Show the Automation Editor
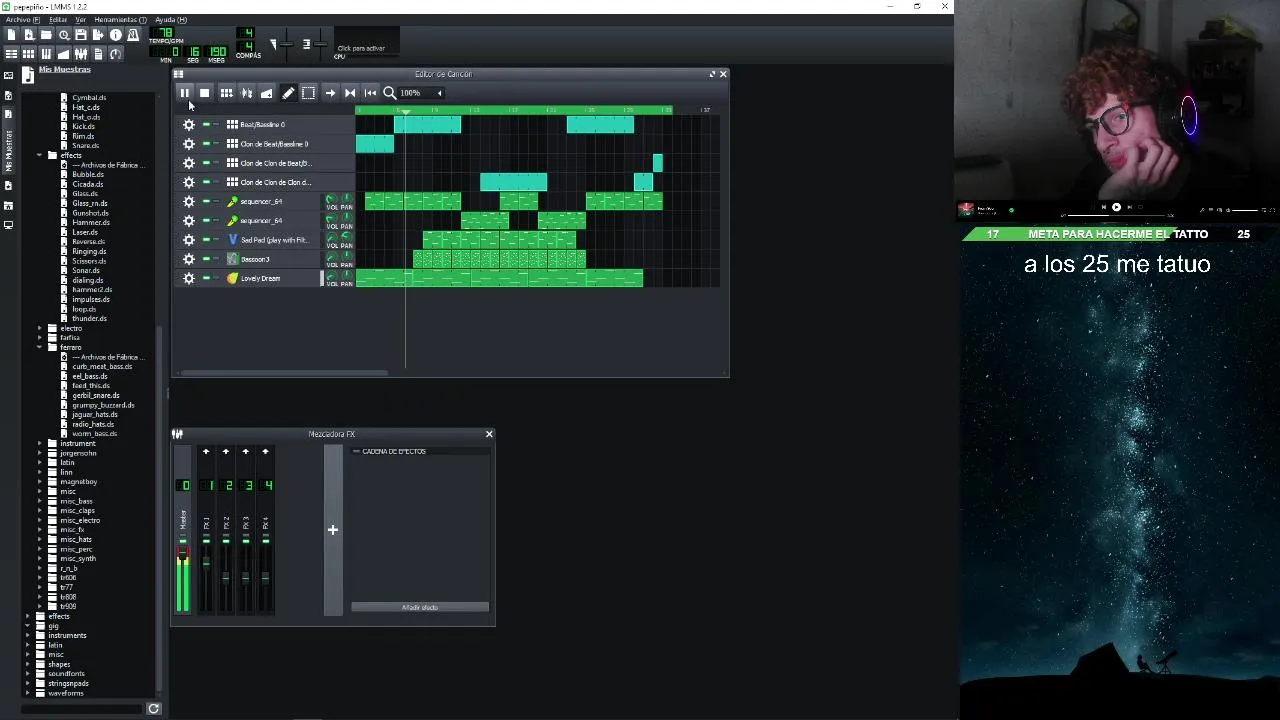This screenshot has height=720, width=1280. (x=64, y=54)
